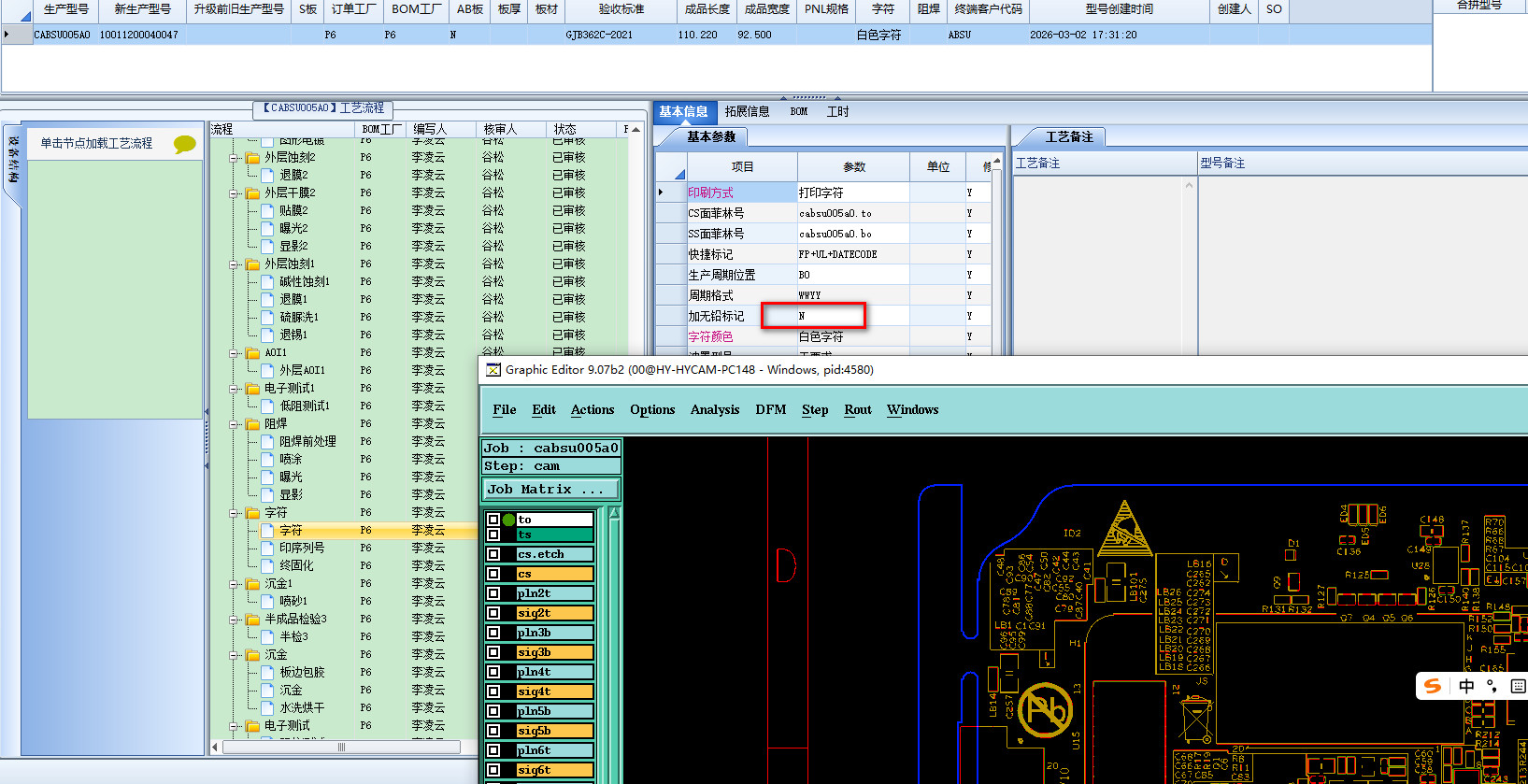This screenshot has height=784, width=1528.
Task: Click the 验收标准 column header
Action: point(621,9)
